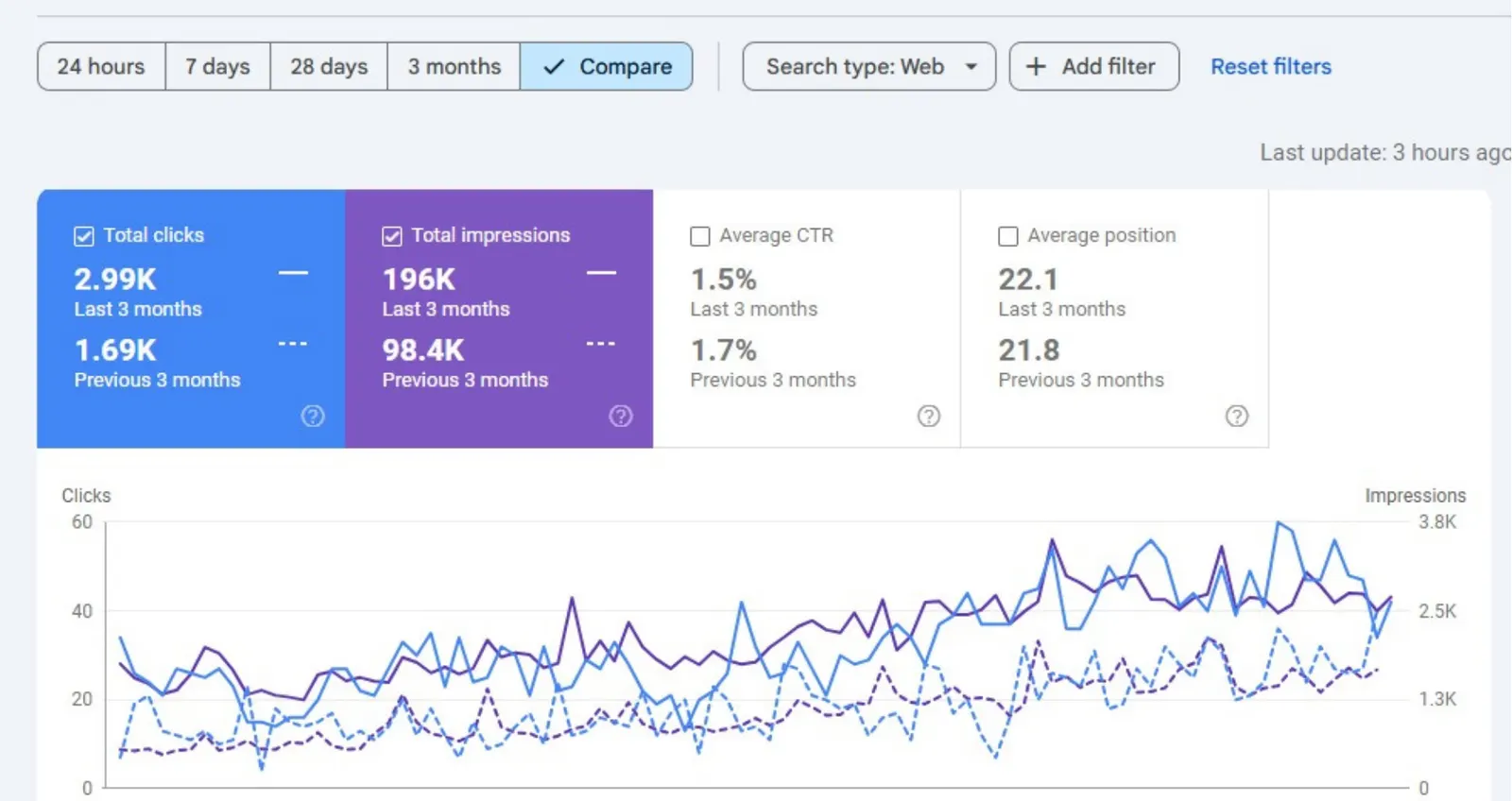Viewport: 1512px width, 801px height.
Task: Enable the Average position checkbox
Action: coord(1008,236)
